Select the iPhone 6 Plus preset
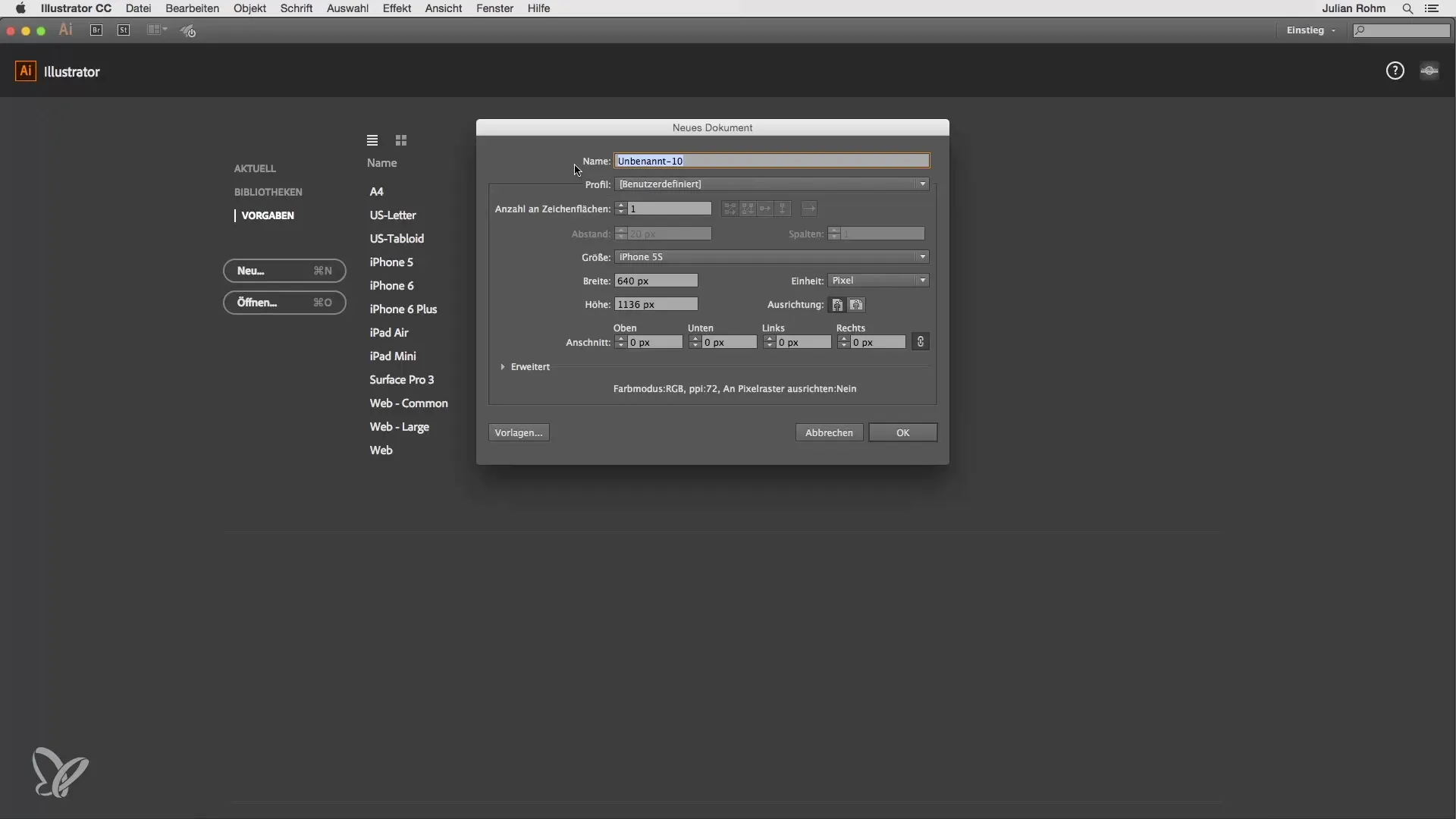1456x819 pixels. [x=403, y=309]
